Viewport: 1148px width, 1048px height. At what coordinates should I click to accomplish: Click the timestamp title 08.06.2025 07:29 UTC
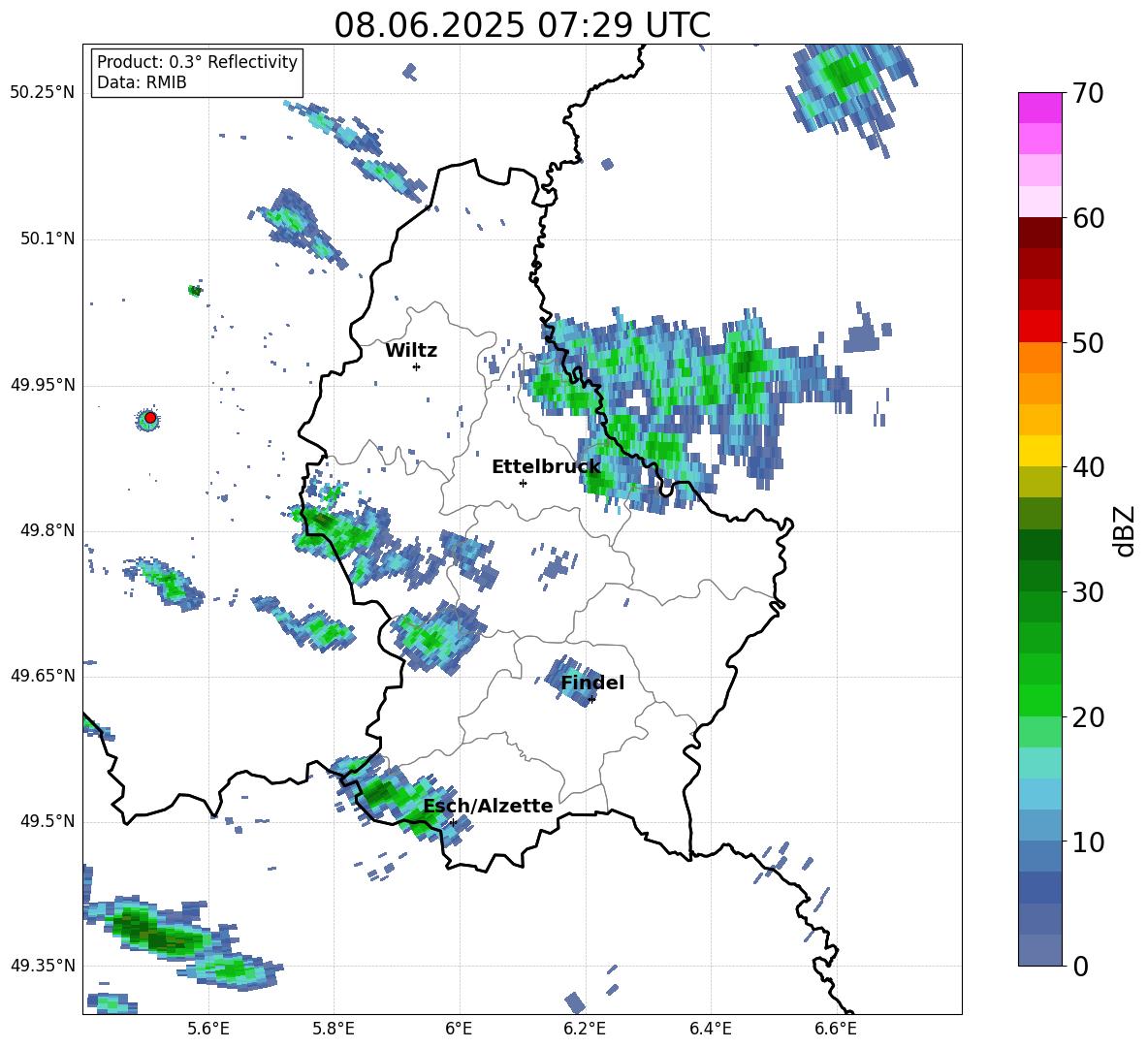click(522, 25)
